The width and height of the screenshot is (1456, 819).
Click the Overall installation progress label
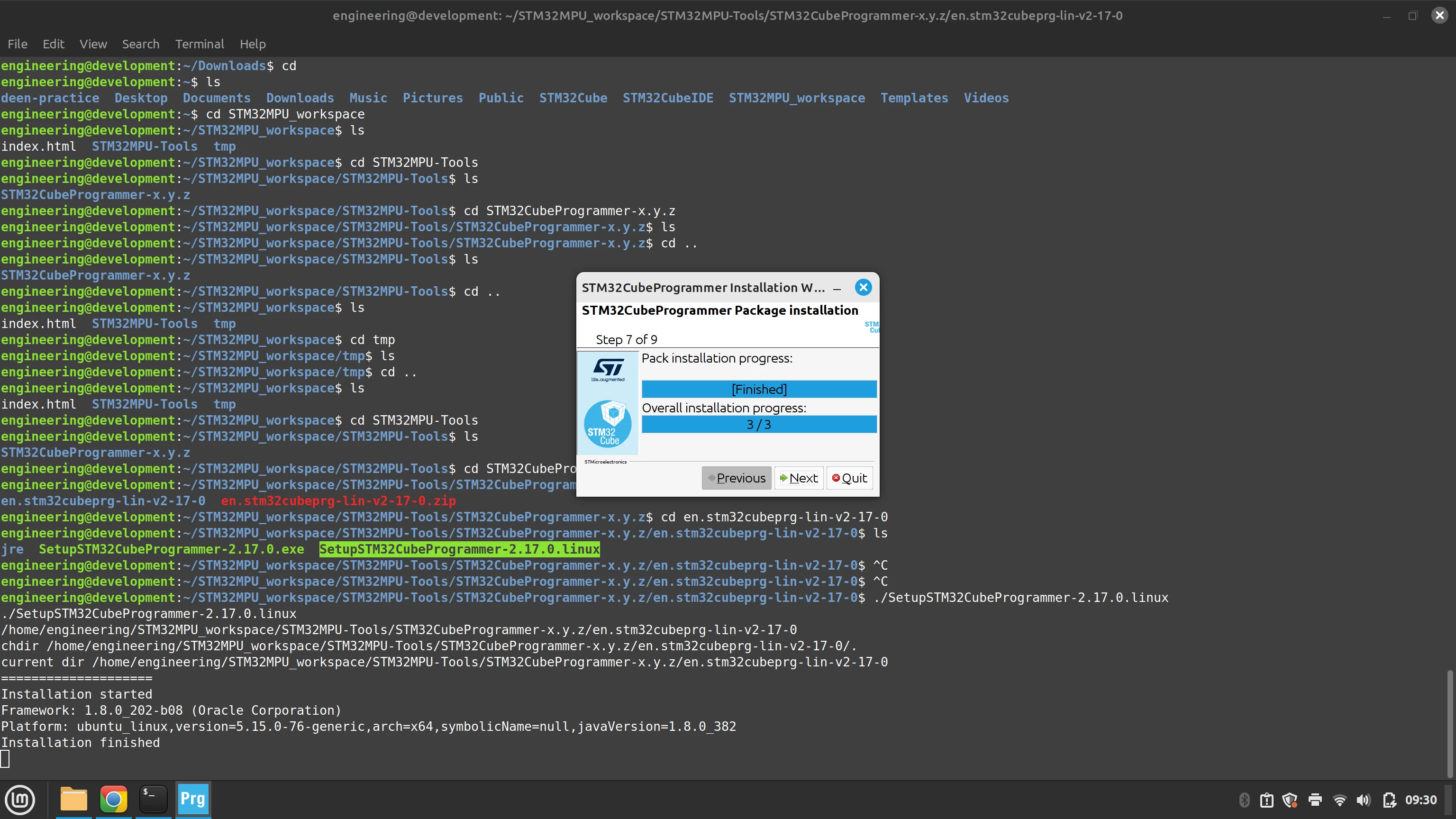tap(724, 408)
